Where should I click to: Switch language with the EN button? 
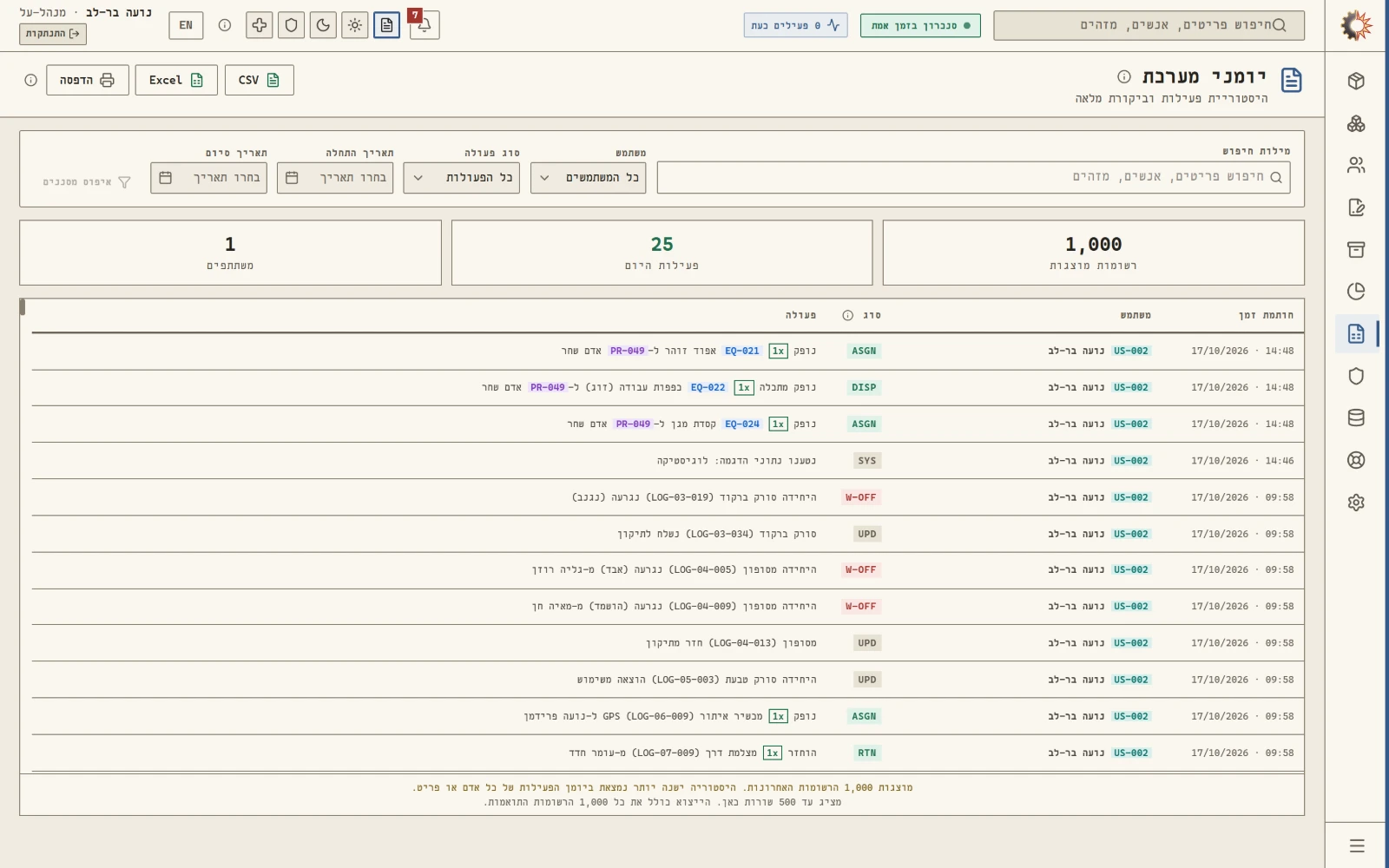(x=186, y=25)
